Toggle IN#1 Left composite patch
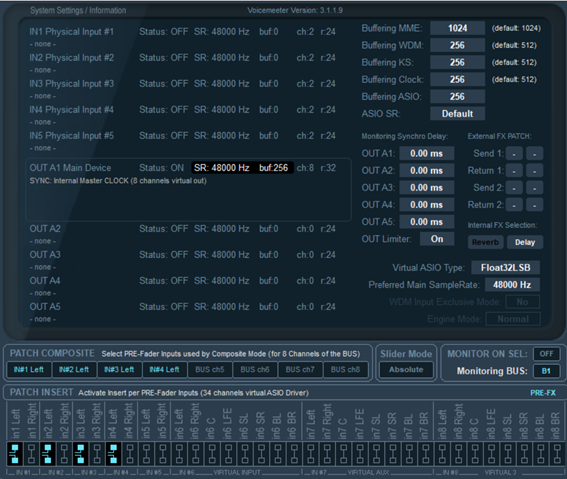567x479 pixels. click(29, 369)
